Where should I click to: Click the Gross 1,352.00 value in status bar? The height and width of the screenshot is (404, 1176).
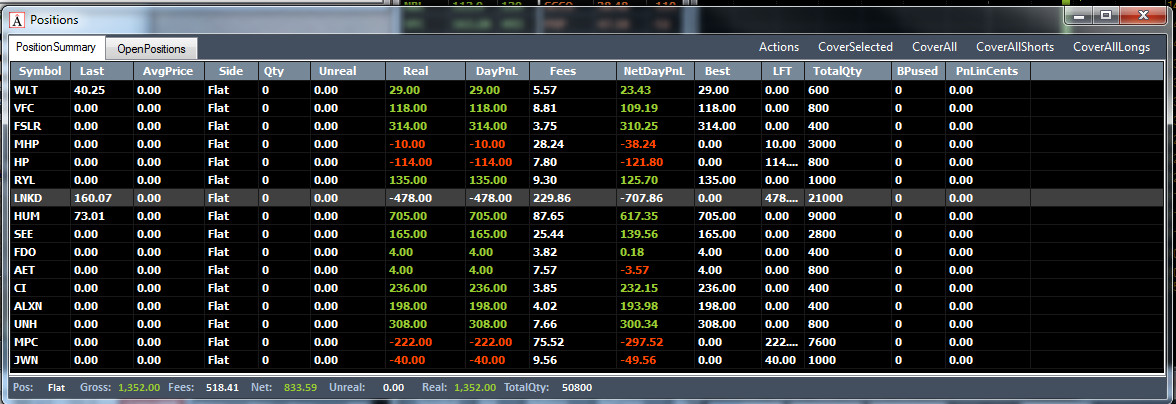(x=140, y=388)
